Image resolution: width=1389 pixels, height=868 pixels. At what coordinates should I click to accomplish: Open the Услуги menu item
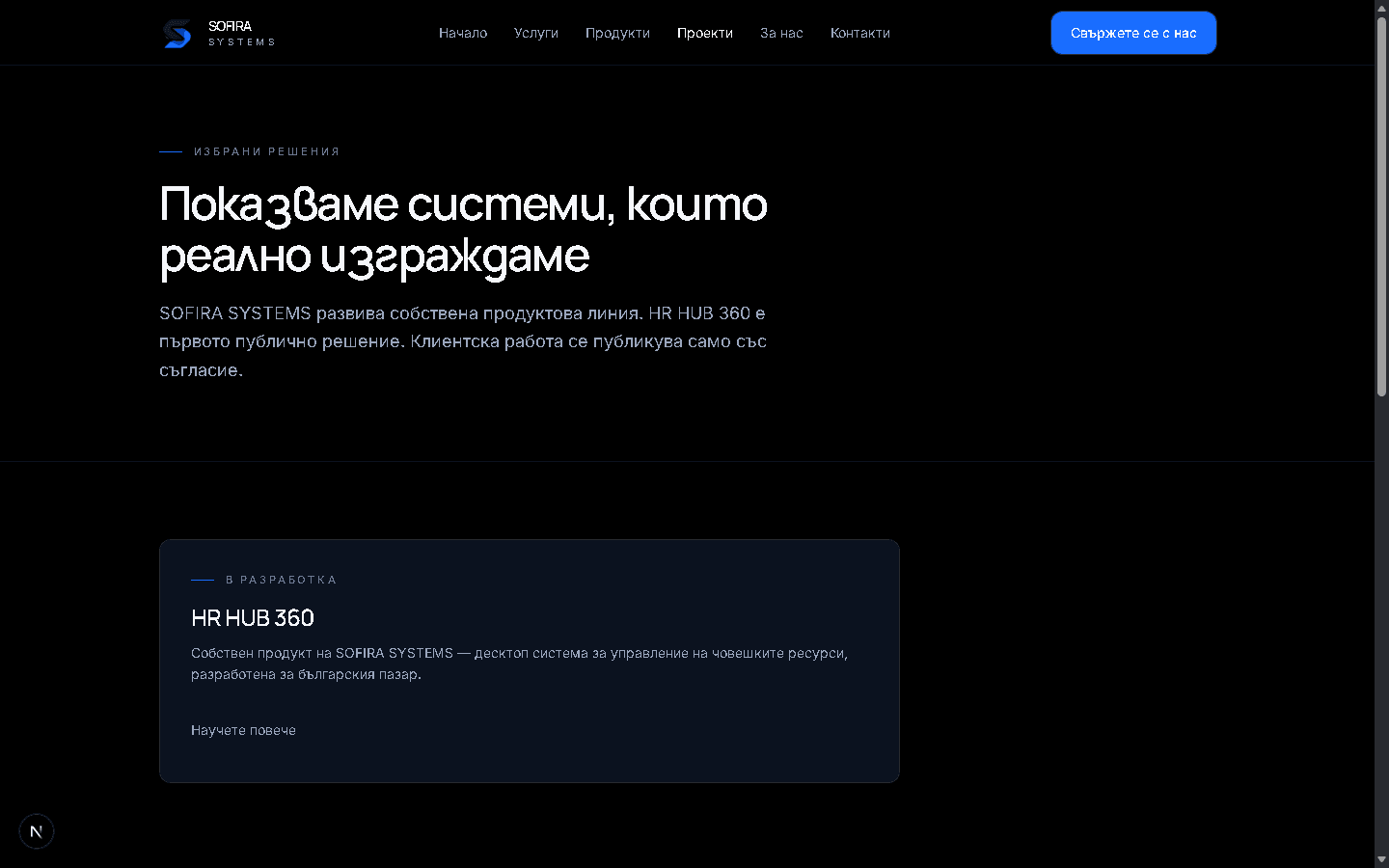(x=536, y=33)
